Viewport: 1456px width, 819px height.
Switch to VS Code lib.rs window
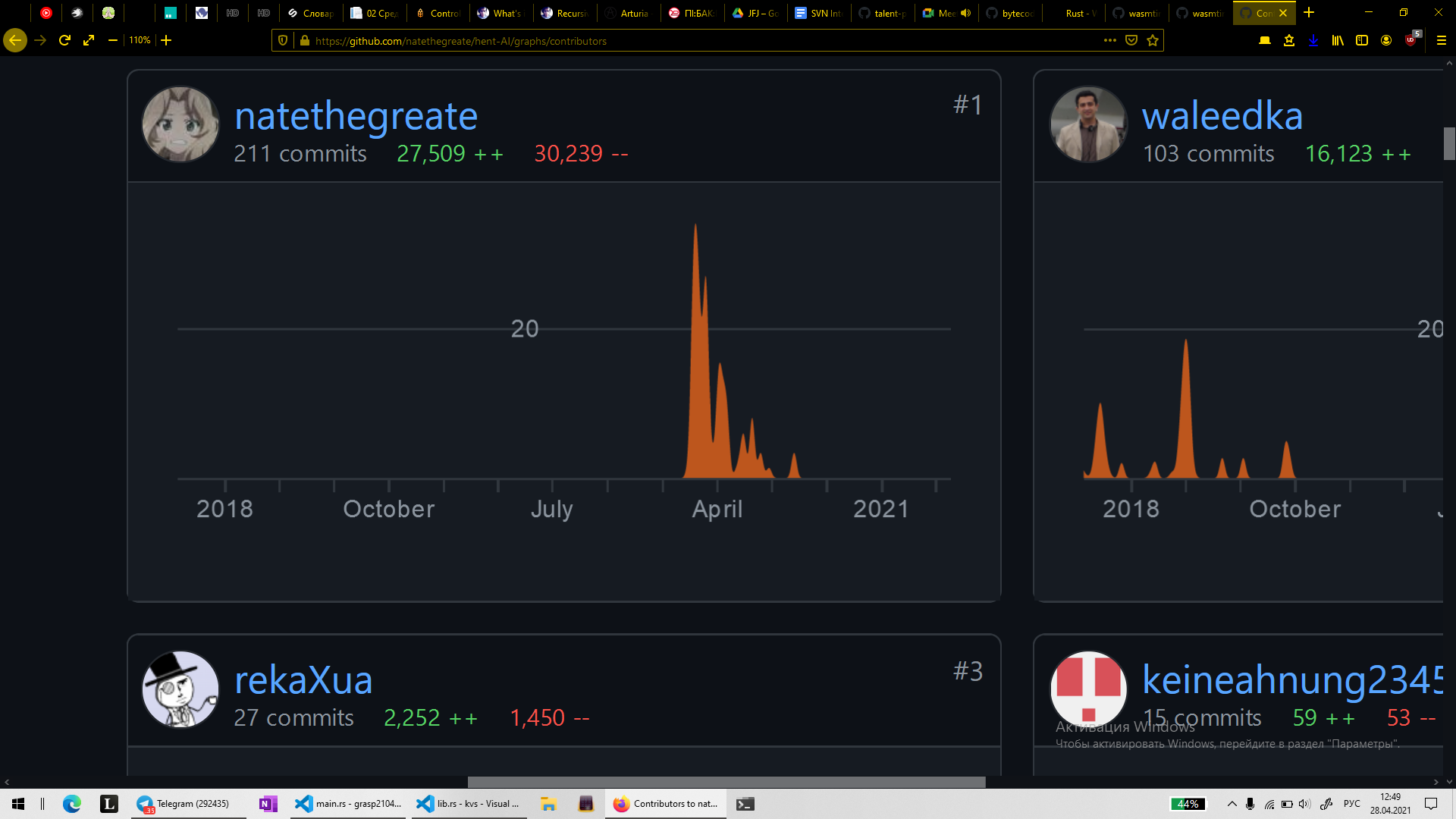pyautogui.click(x=469, y=804)
